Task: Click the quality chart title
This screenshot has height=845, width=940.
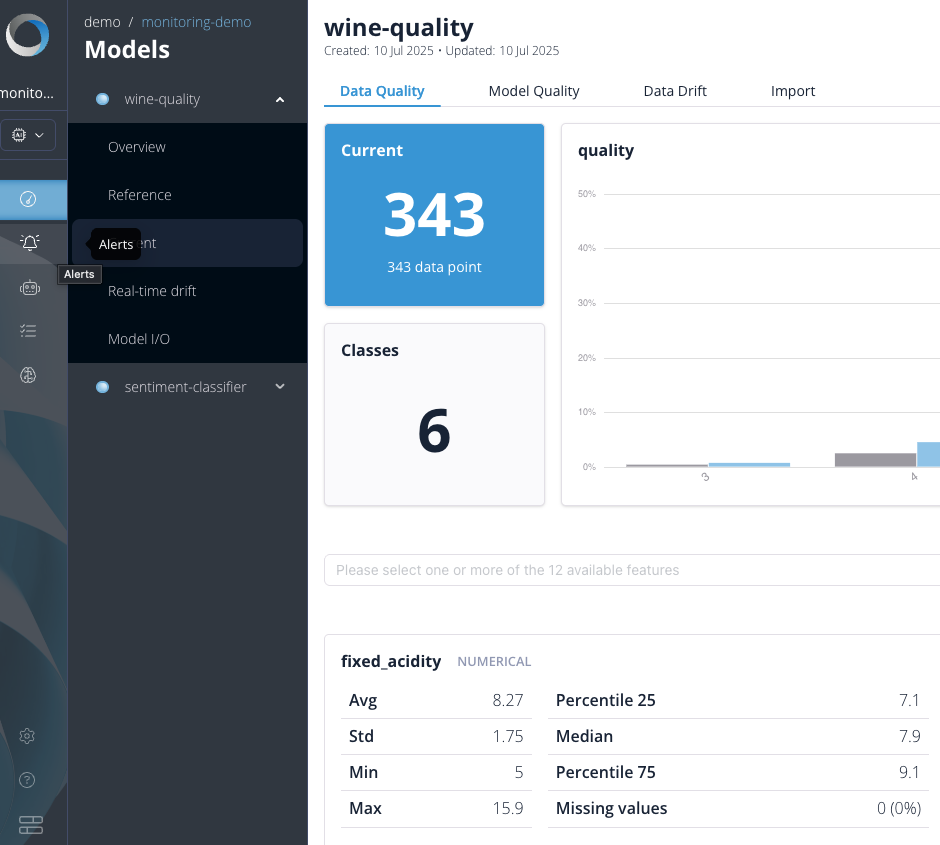Action: coord(605,150)
